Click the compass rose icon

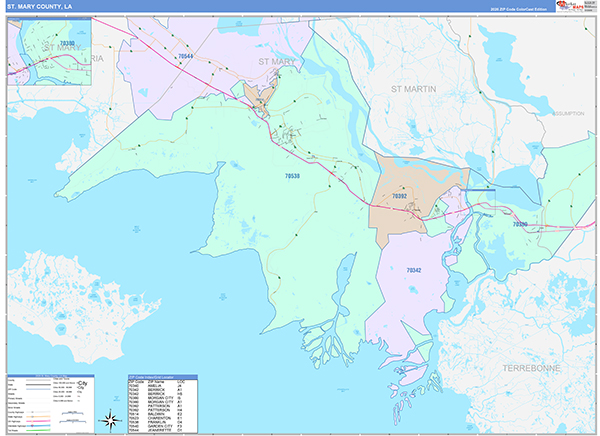tap(110, 417)
